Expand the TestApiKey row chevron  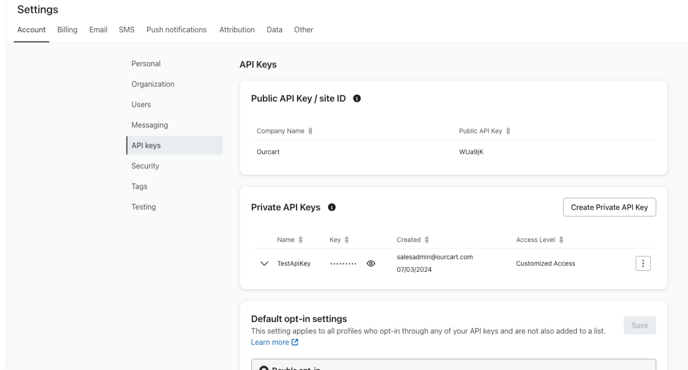264,263
